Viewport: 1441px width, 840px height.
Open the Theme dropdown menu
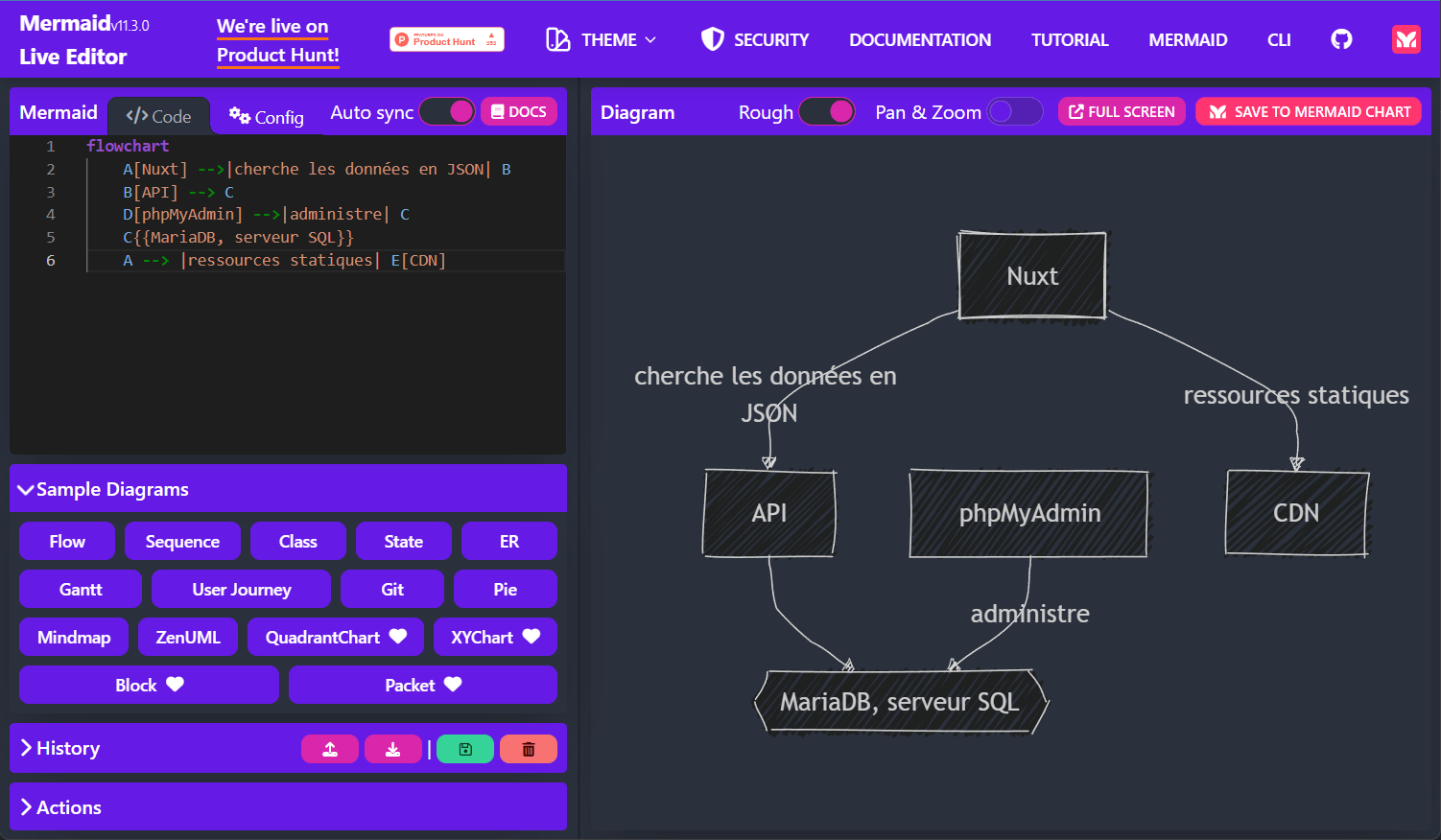tap(602, 39)
